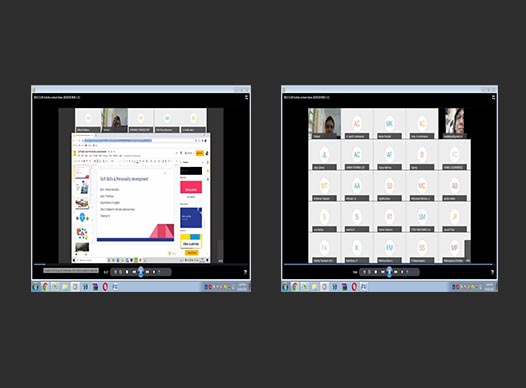This screenshot has width=526, height=388.
Task: Open Opera from the left window's taskbar
Action: (105, 287)
